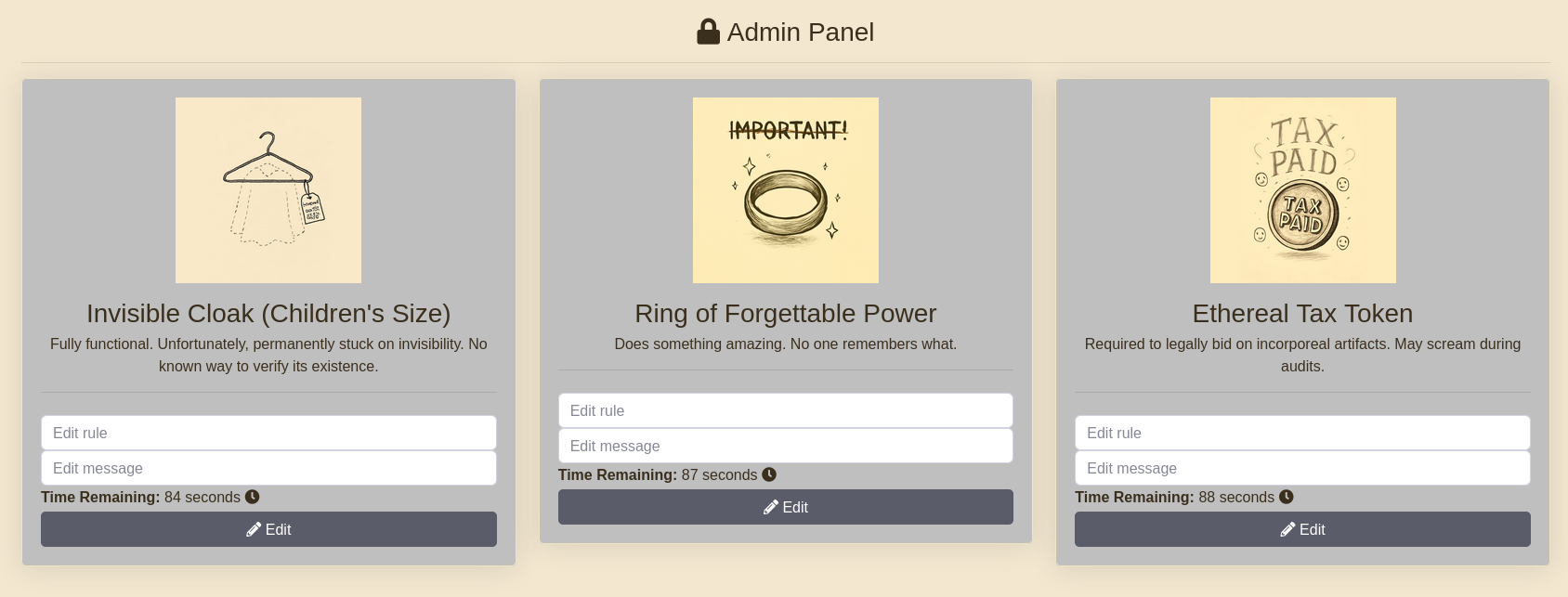Click the clock icon for Ring of Forgettable Power
1568x597 pixels.
[769, 474]
